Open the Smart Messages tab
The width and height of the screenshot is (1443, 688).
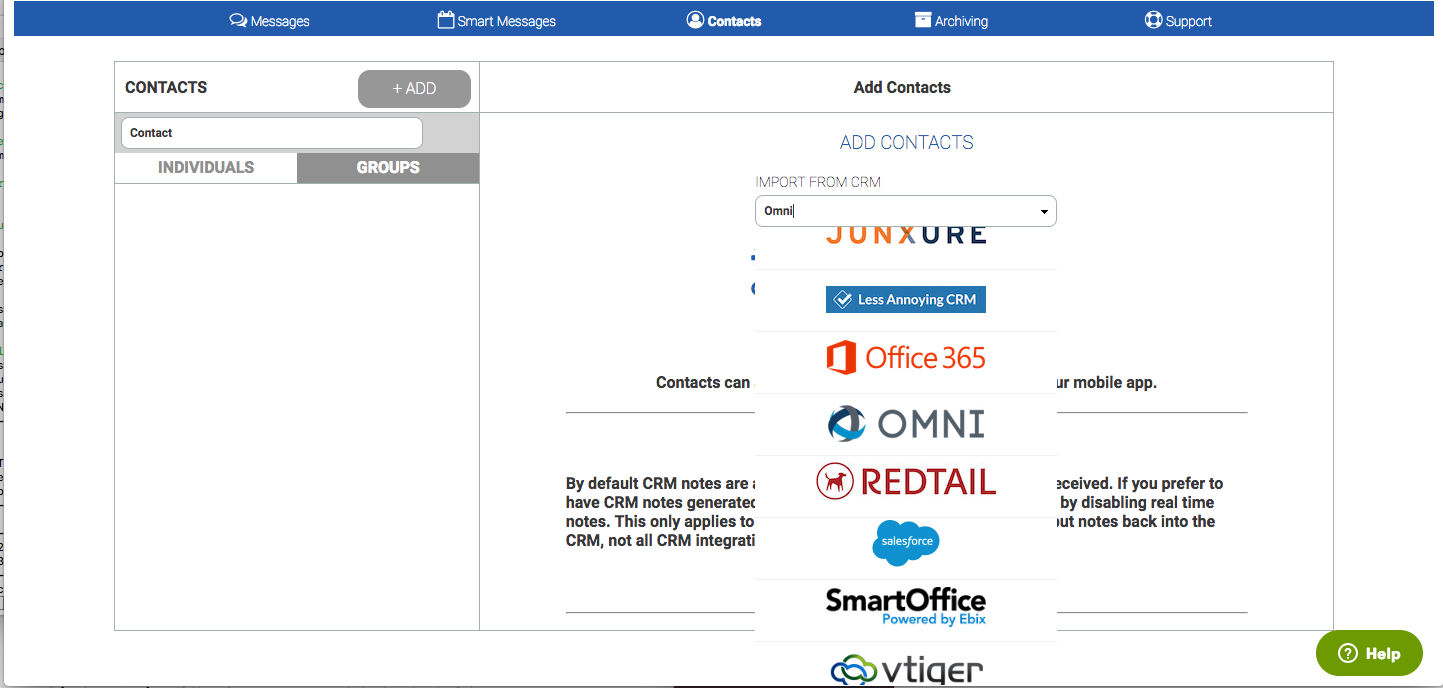pos(497,21)
